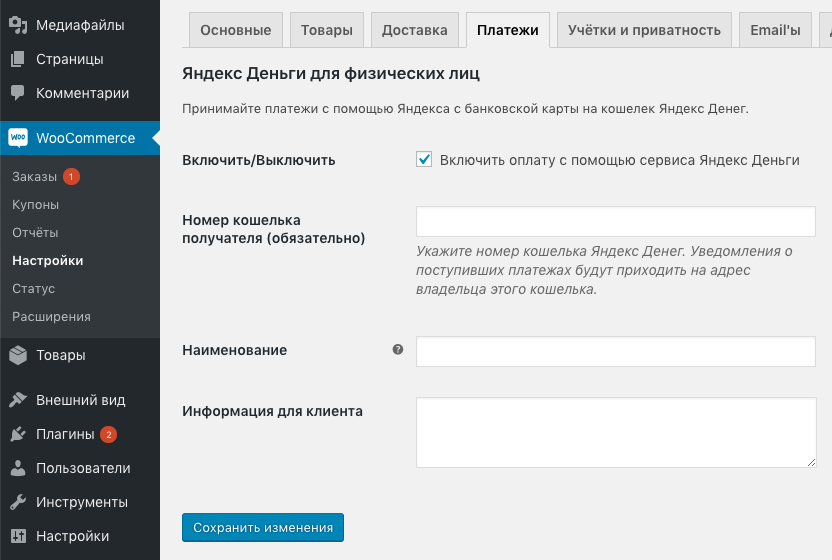Go to Купоны in WooCommerce submenu
The width and height of the screenshot is (832, 560).
pyautogui.click(x=36, y=205)
